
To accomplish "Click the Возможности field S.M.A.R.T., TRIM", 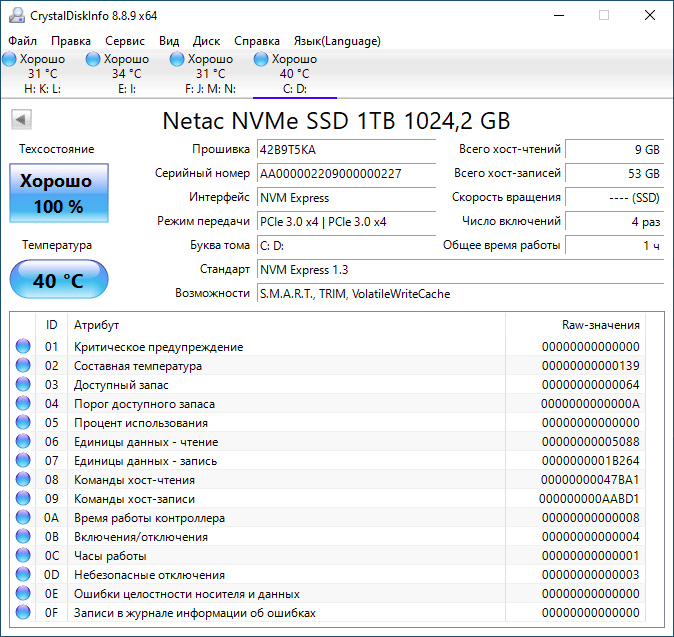I will [461, 294].
